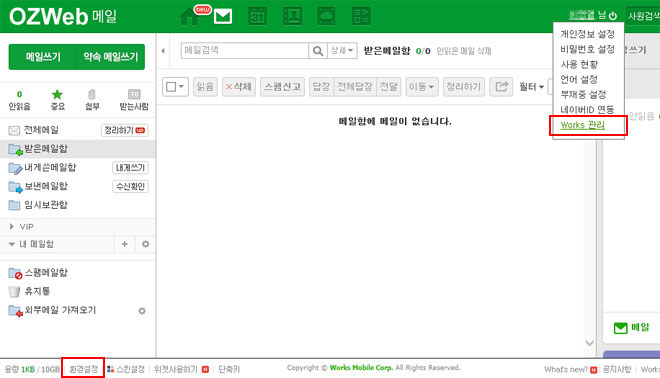Open 외부메일 가져오기
Image resolution: width=660 pixels, height=378 pixels.
(60, 310)
